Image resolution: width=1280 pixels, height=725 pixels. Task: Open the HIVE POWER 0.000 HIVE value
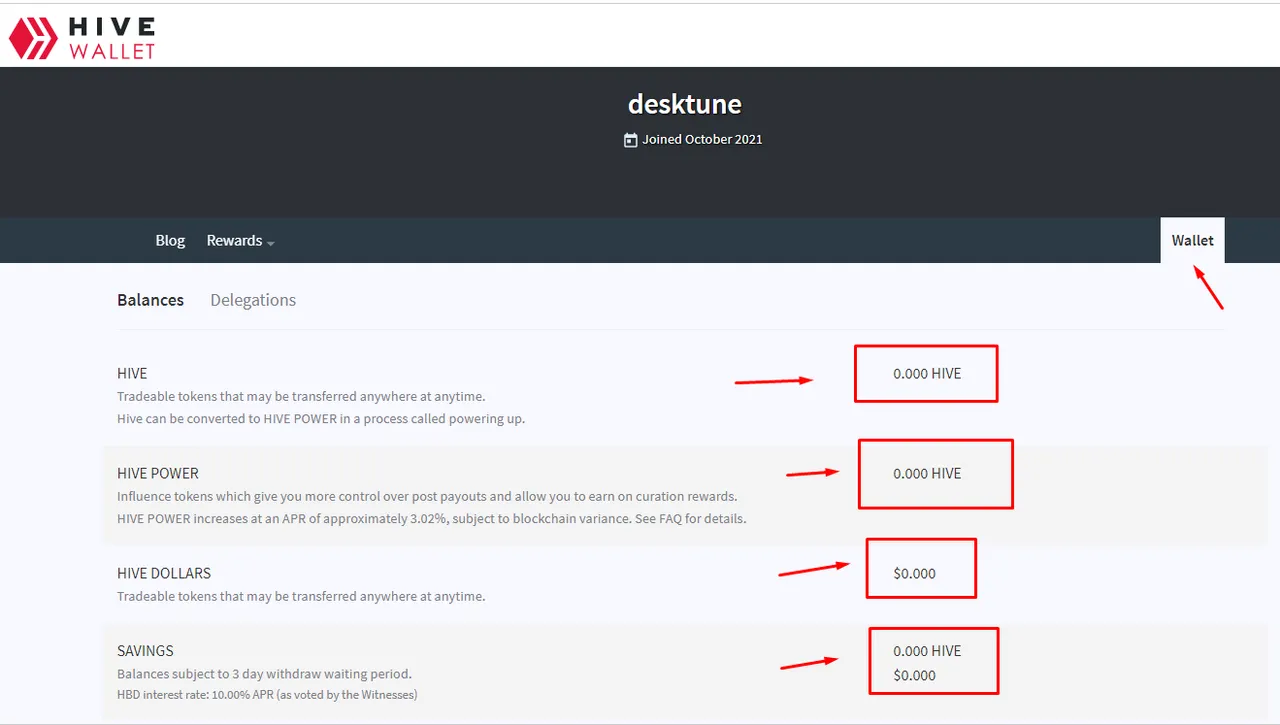click(927, 473)
